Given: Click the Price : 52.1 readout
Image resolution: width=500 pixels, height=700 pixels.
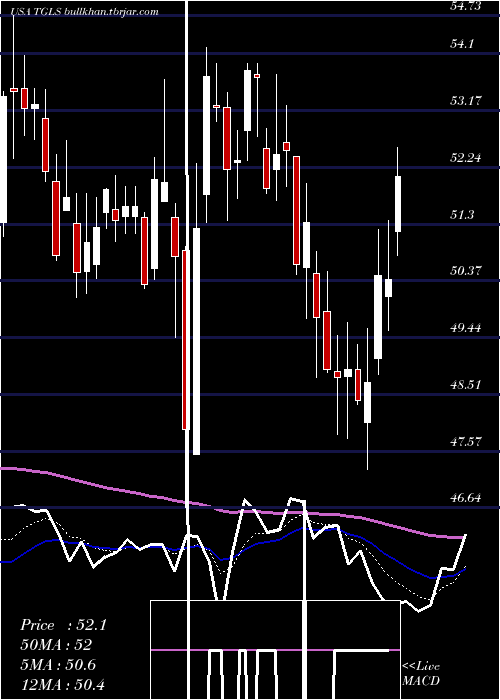Looking at the screenshot, I should tap(63, 625).
